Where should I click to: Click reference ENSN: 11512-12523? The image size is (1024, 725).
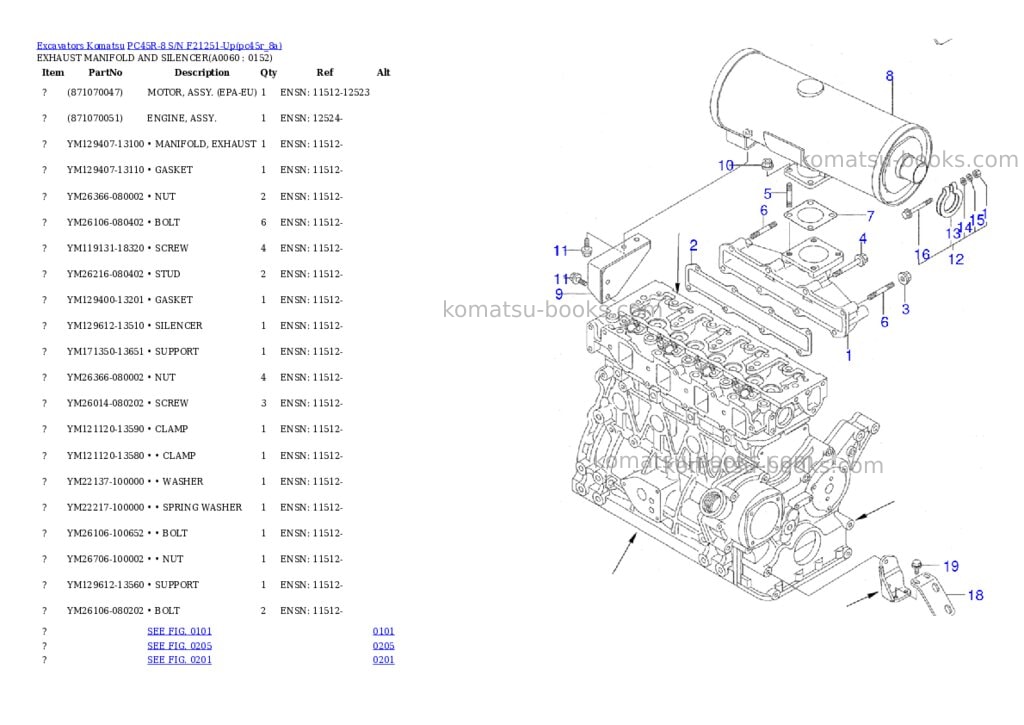325,92
